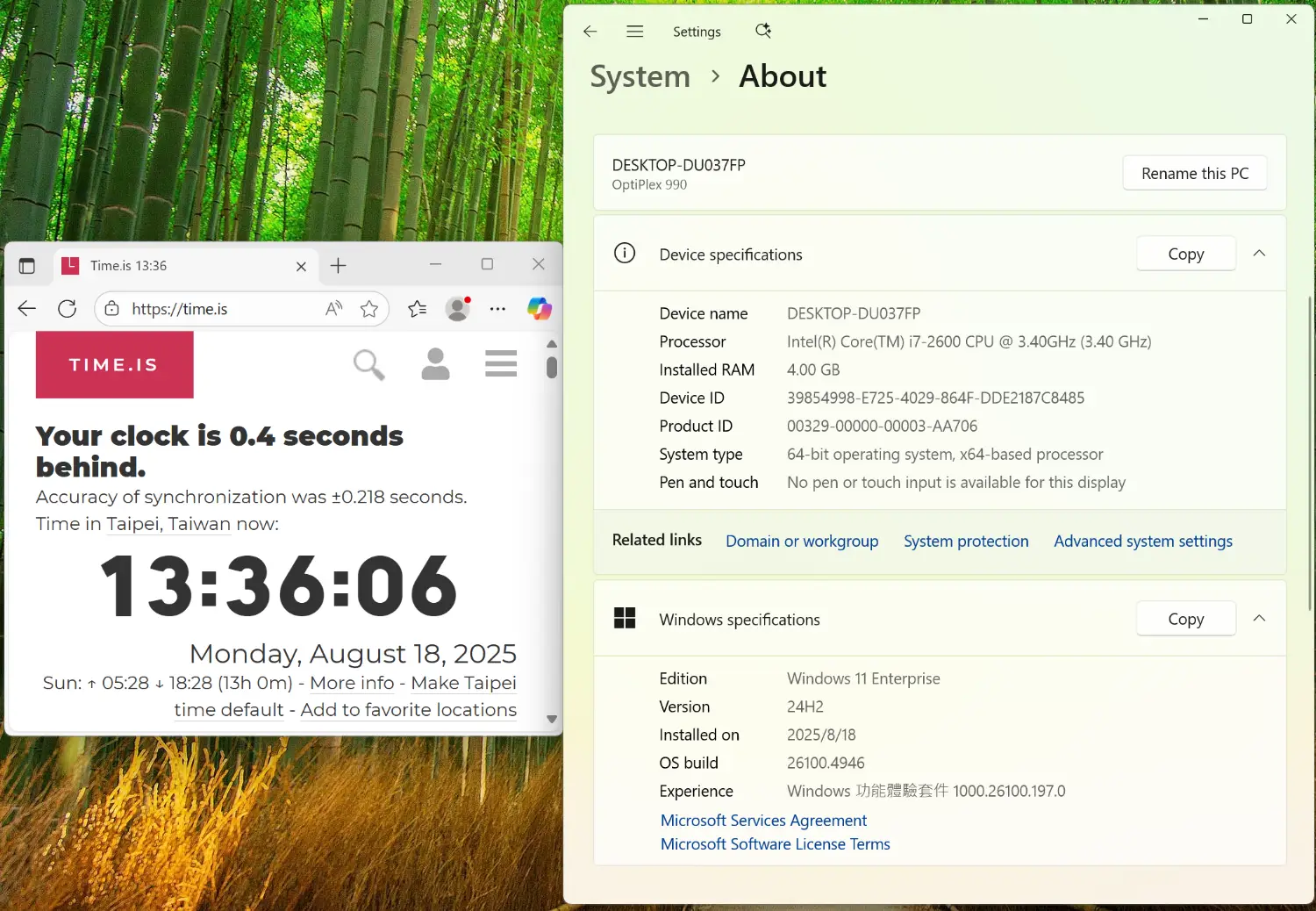
Task: Click Read aloud icon in address bar
Action: pos(333,308)
